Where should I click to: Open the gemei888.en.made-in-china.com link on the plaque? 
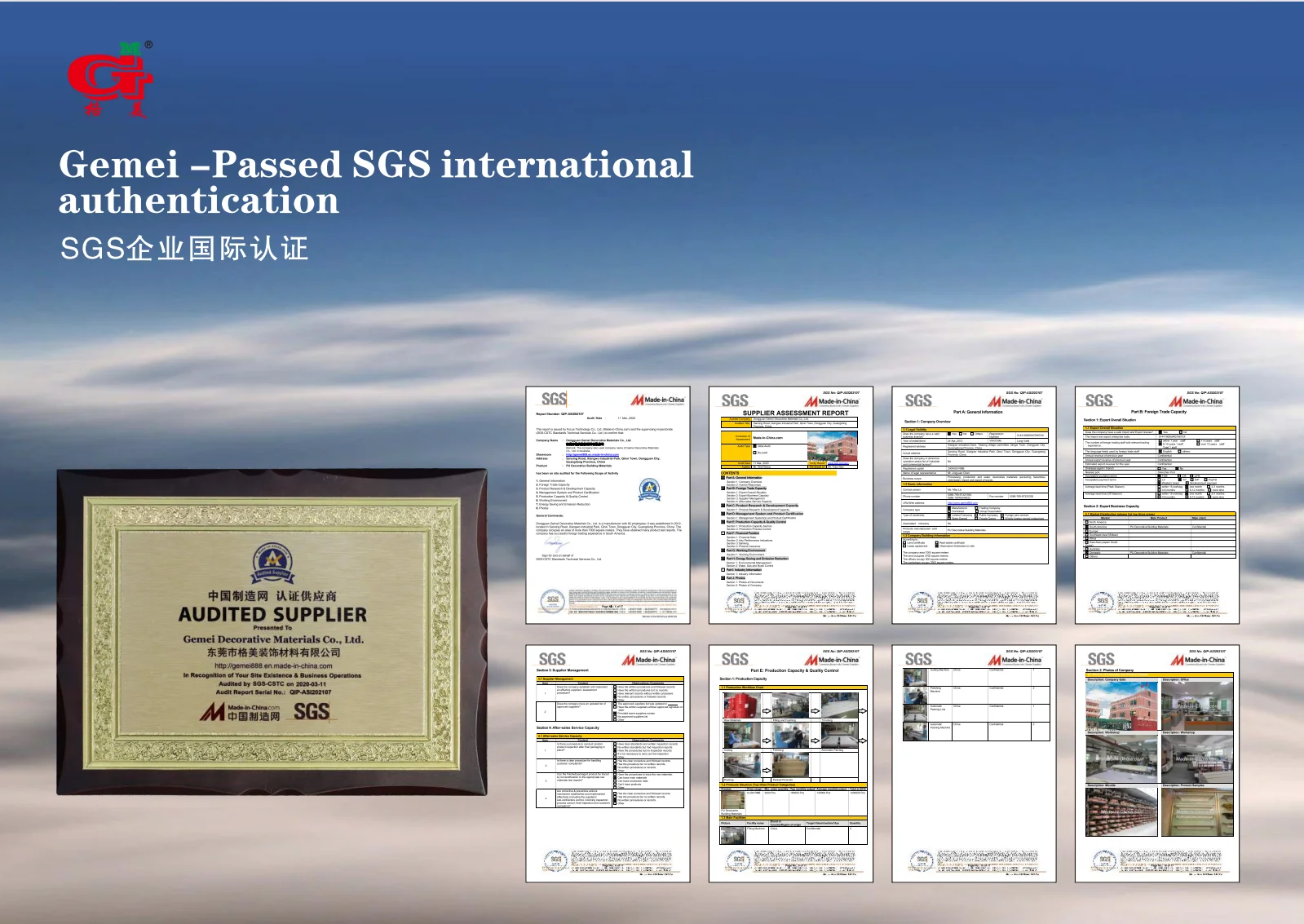tap(273, 665)
